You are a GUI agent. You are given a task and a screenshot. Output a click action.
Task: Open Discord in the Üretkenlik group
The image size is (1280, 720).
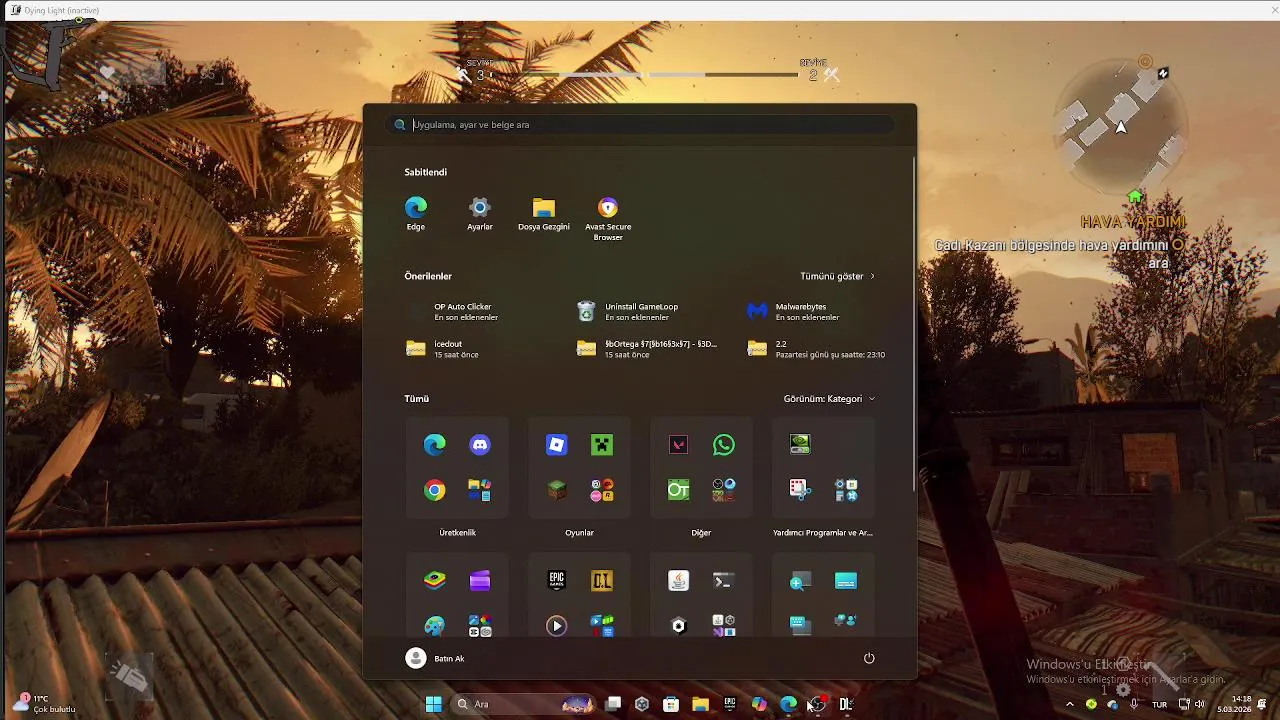[x=480, y=445]
